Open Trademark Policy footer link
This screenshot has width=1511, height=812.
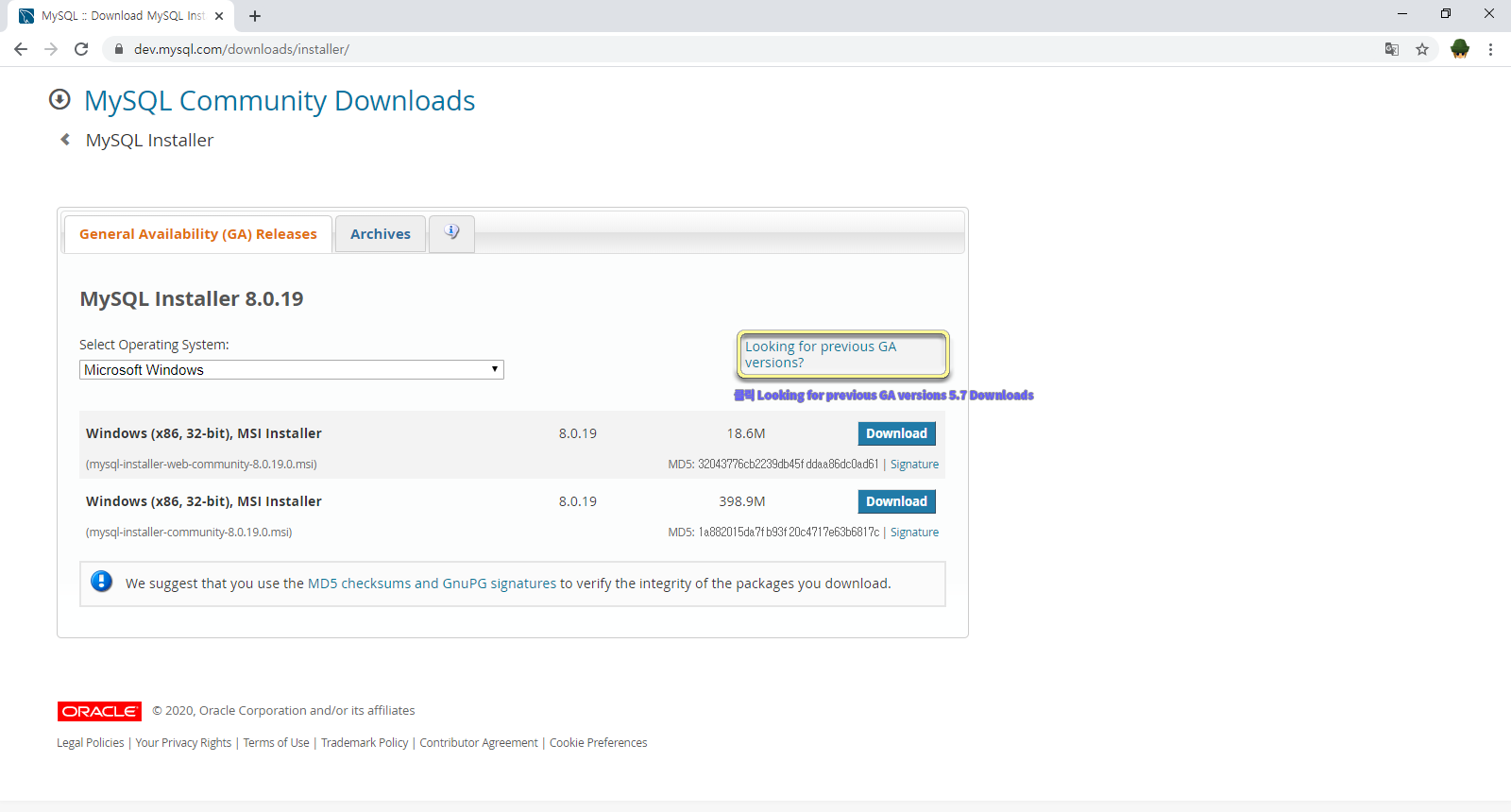365,743
